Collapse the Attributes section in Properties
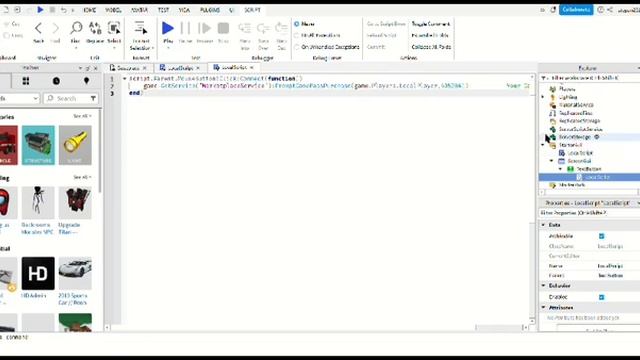Viewport: 640px width, 360px height. [x=543, y=307]
